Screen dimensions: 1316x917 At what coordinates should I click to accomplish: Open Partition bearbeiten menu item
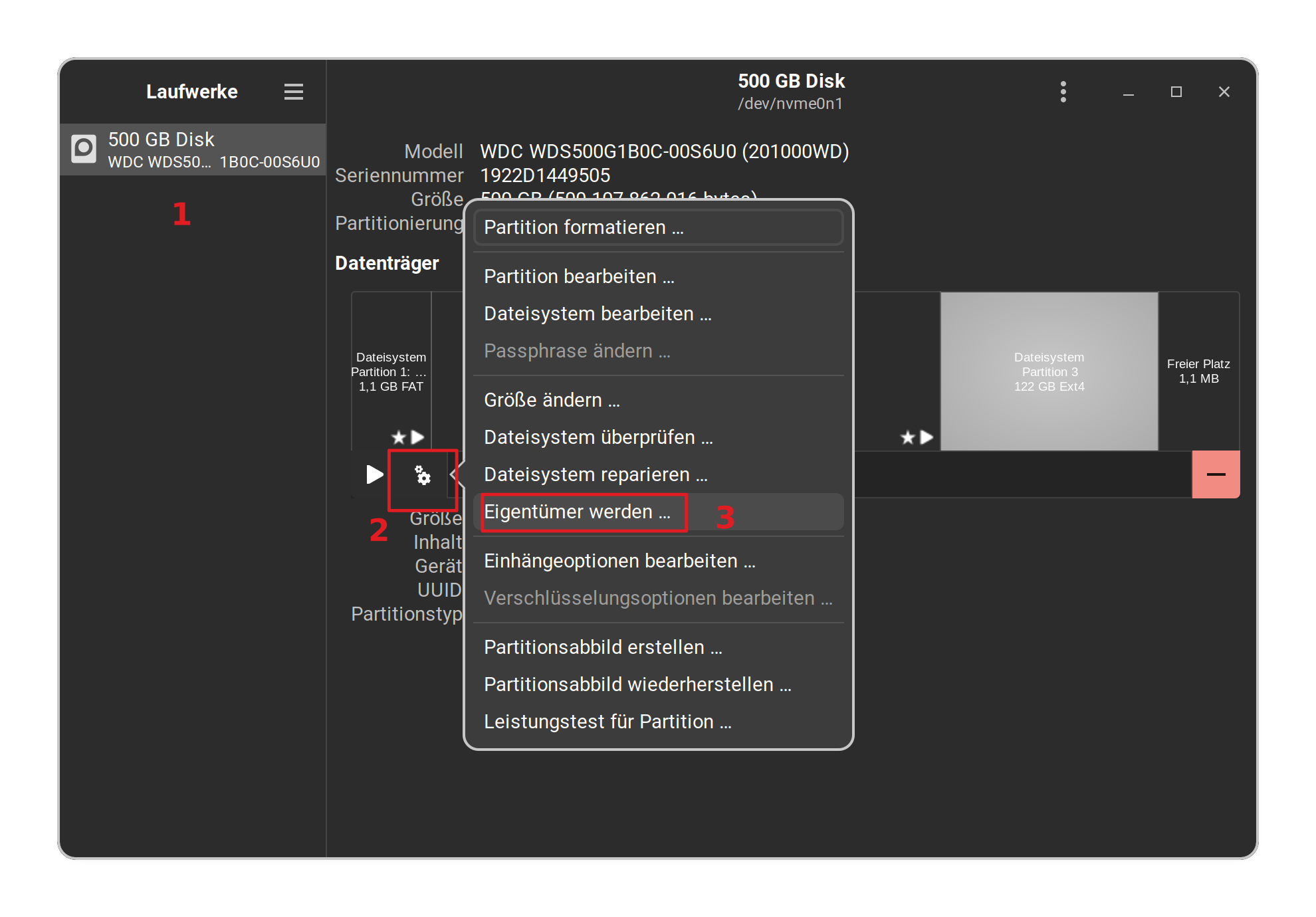(579, 276)
